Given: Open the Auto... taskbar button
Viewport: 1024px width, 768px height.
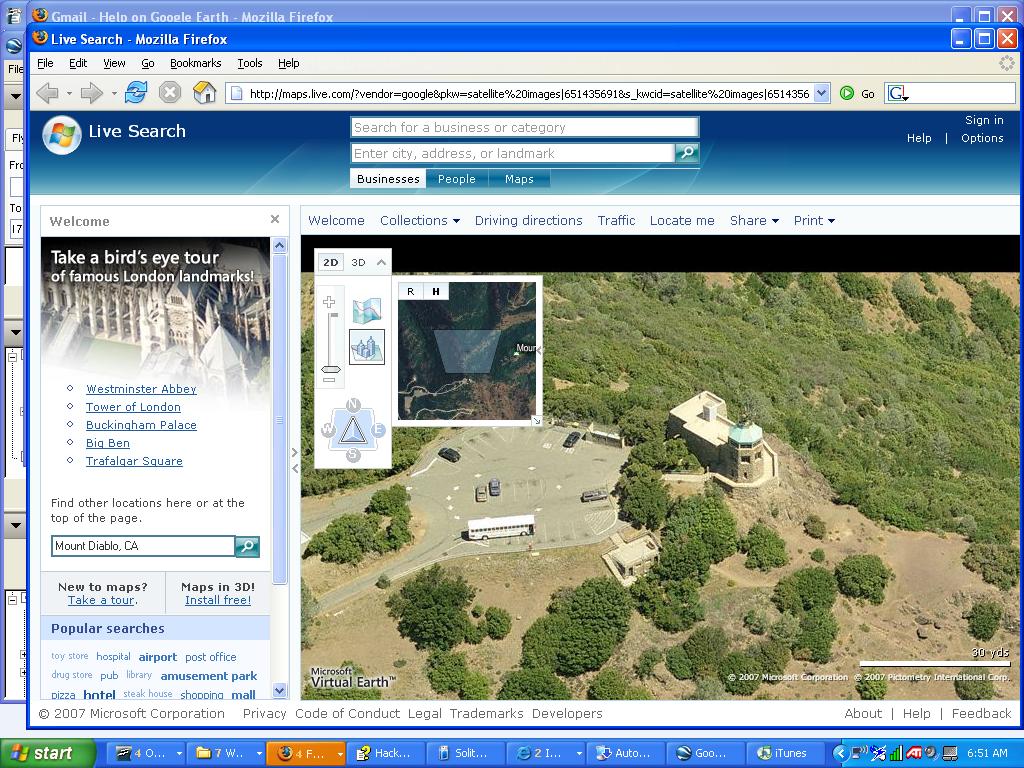Looking at the screenshot, I should point(625,753).
